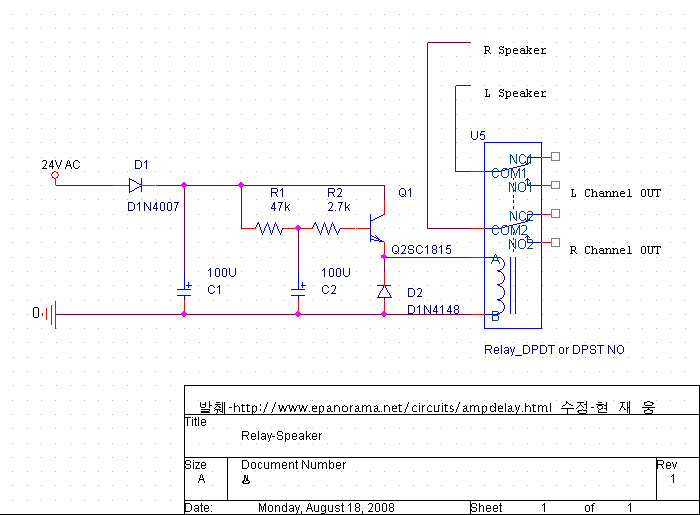Click the L Speaker label

pyautogui.click(x=515, y=93)
